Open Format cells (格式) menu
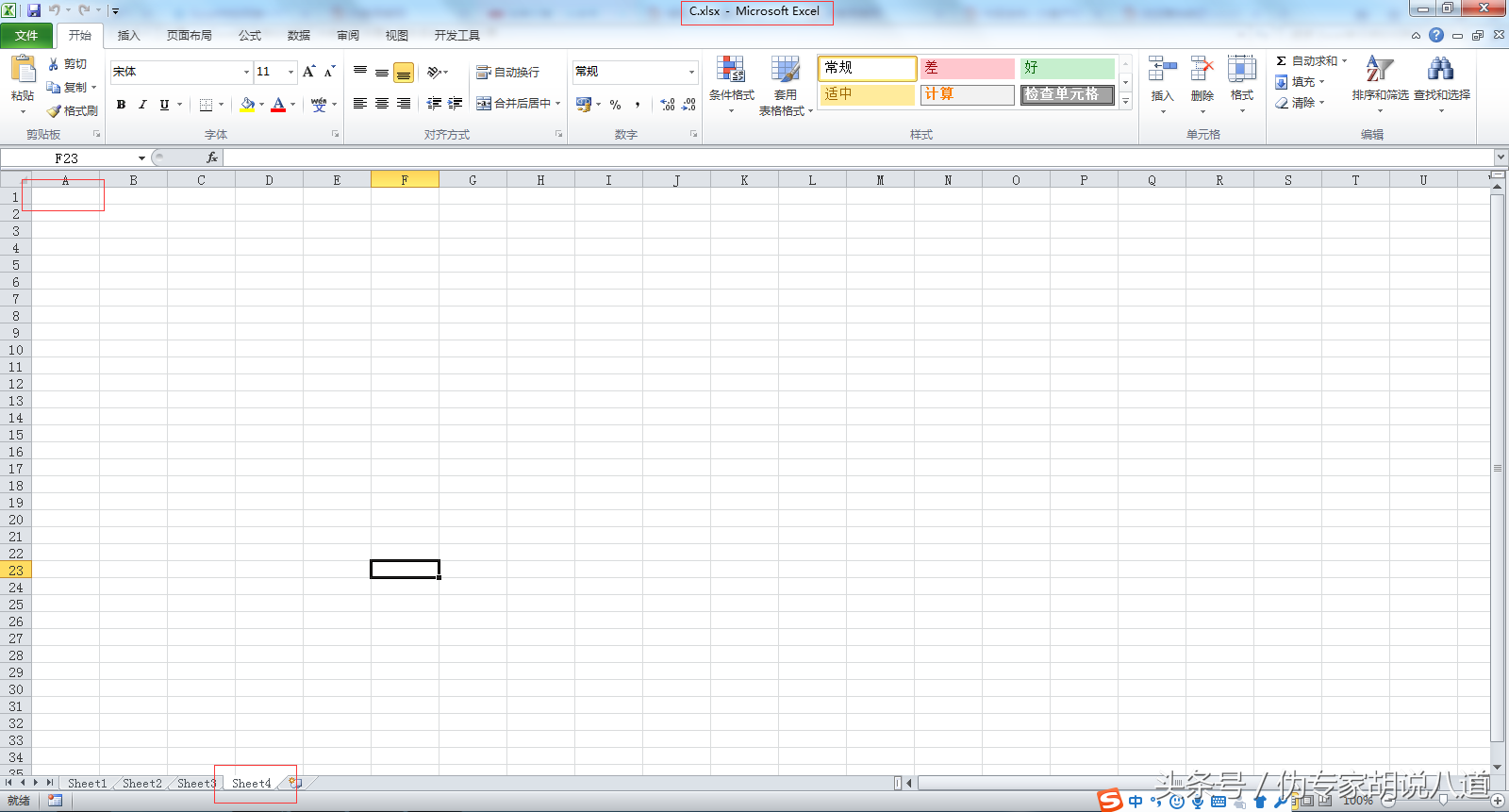 pos(1242,85)
